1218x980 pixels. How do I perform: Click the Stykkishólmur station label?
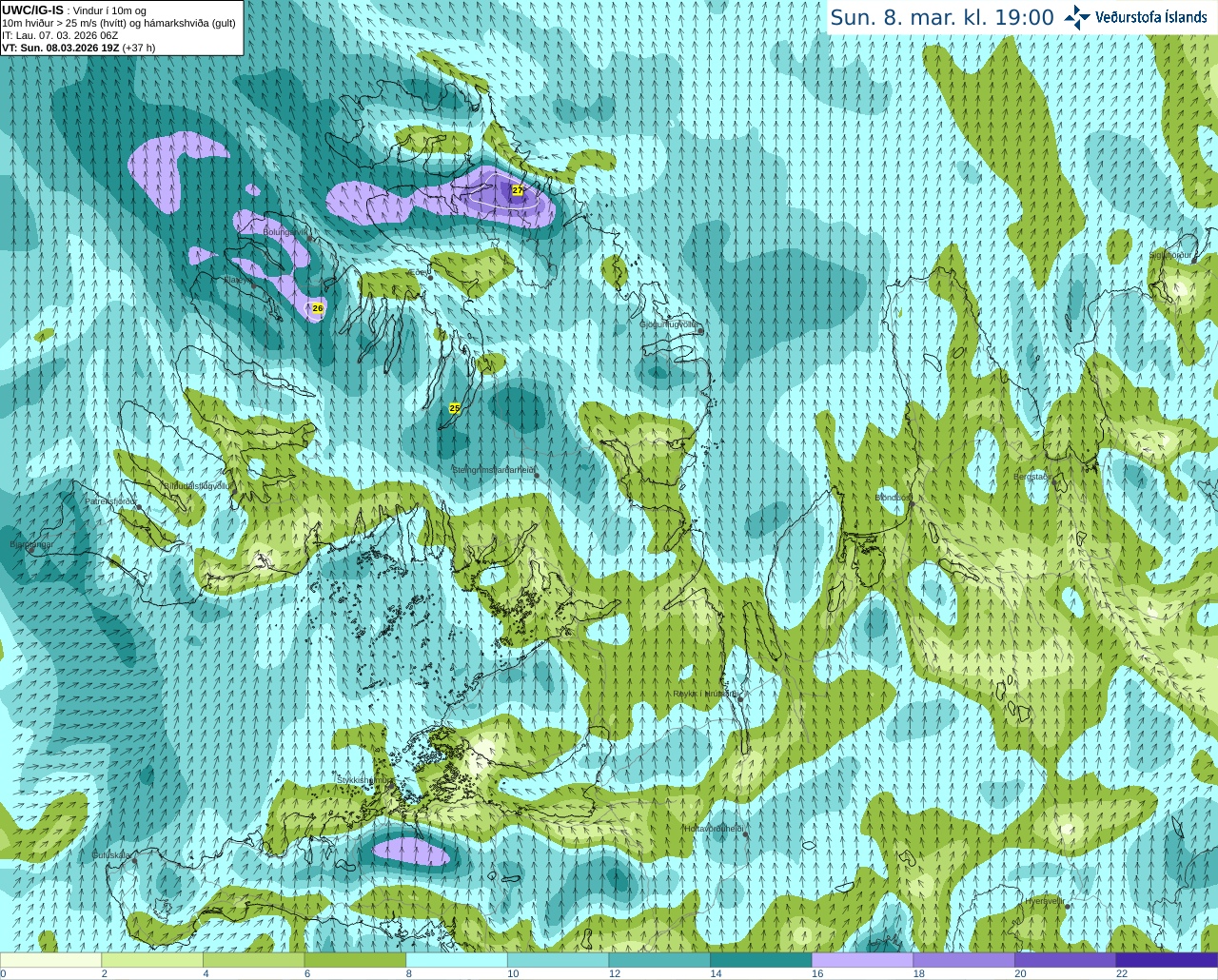365,779
